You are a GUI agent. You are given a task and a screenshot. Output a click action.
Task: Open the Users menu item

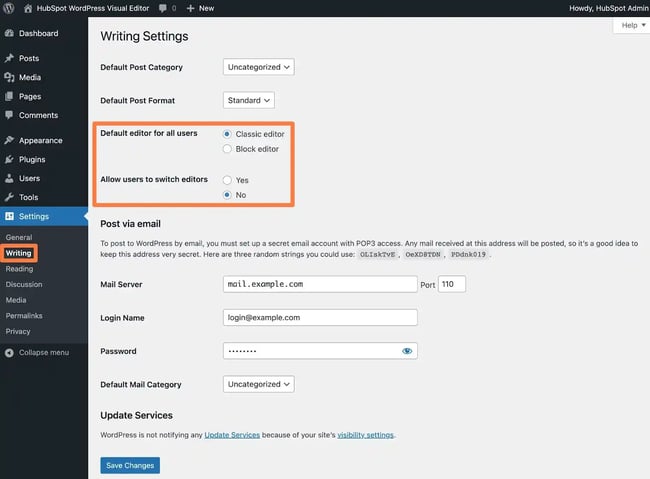[x=29, y=178]
